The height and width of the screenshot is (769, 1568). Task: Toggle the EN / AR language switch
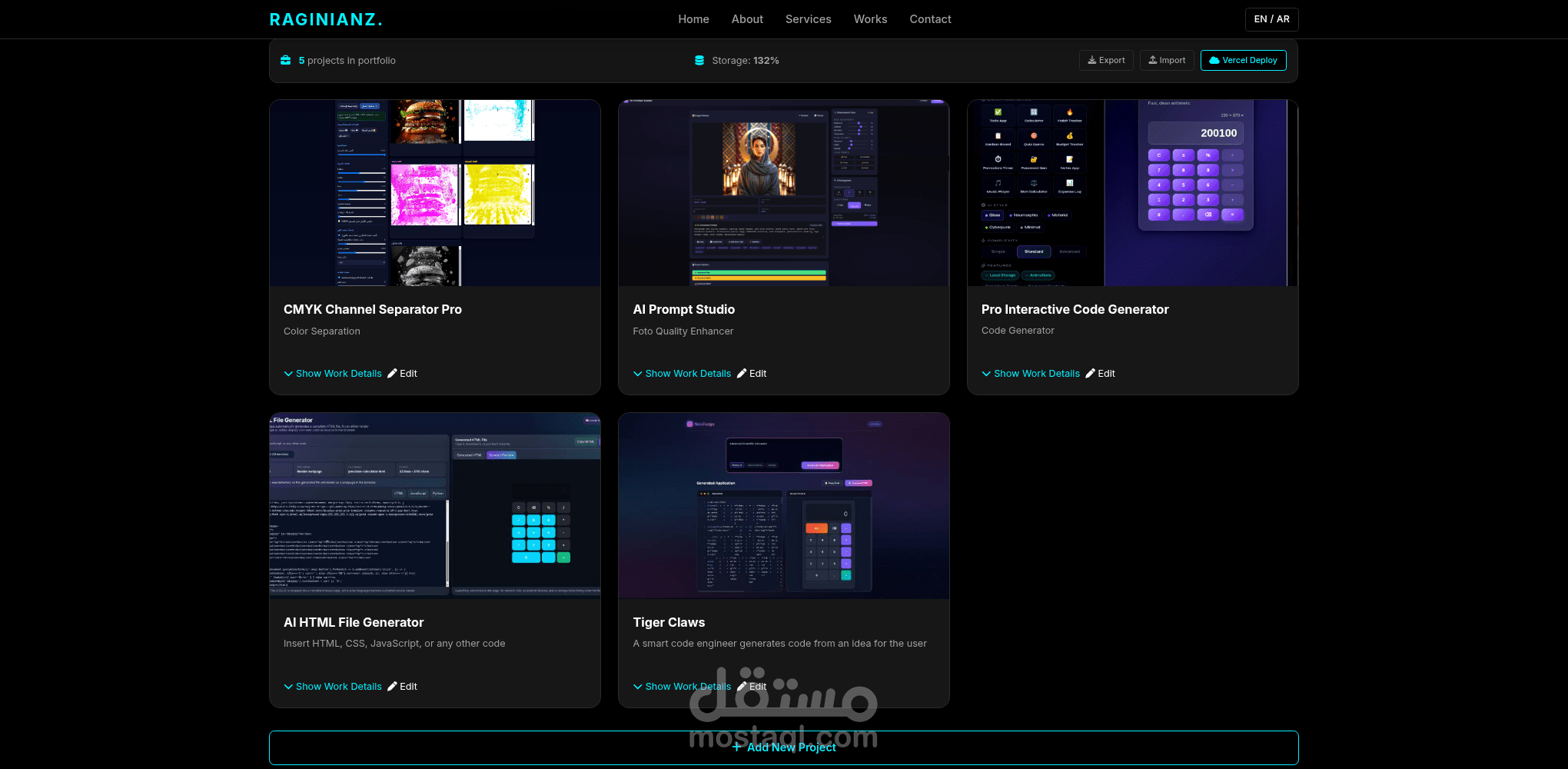(1271, 19)
